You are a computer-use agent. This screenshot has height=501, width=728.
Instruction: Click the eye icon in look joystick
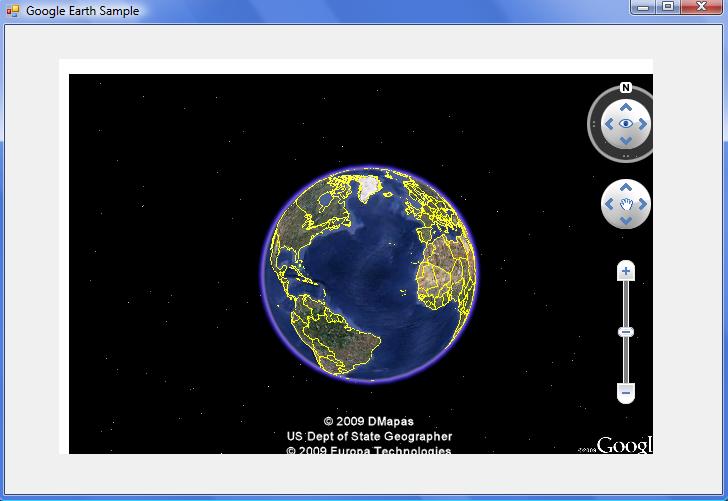(626, 124)
